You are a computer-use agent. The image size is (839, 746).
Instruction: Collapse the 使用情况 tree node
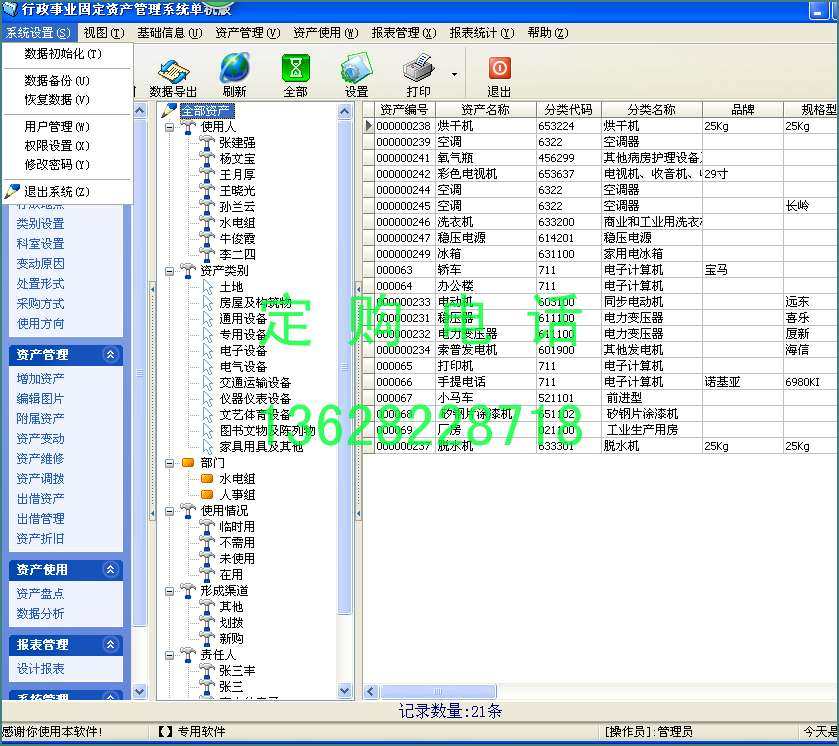(x=170, y=512)
